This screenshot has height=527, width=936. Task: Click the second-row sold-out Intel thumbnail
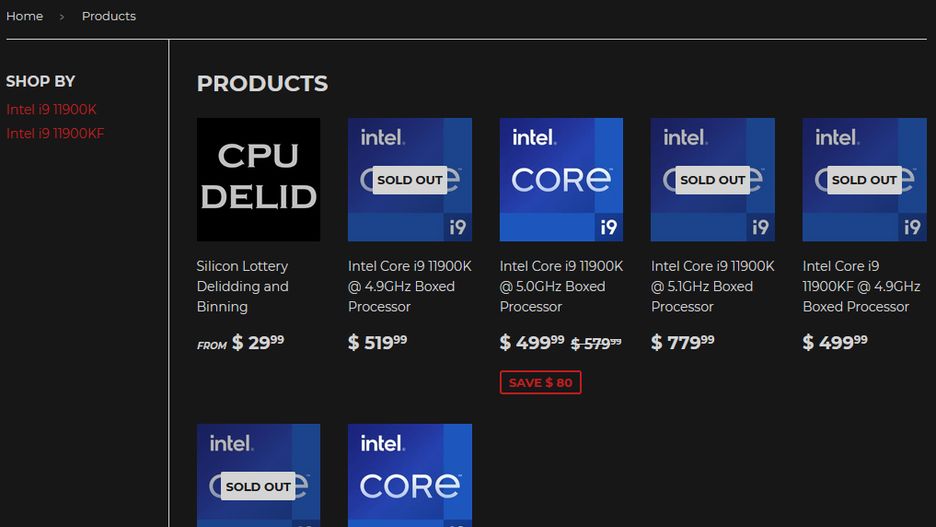coord(258,476)
